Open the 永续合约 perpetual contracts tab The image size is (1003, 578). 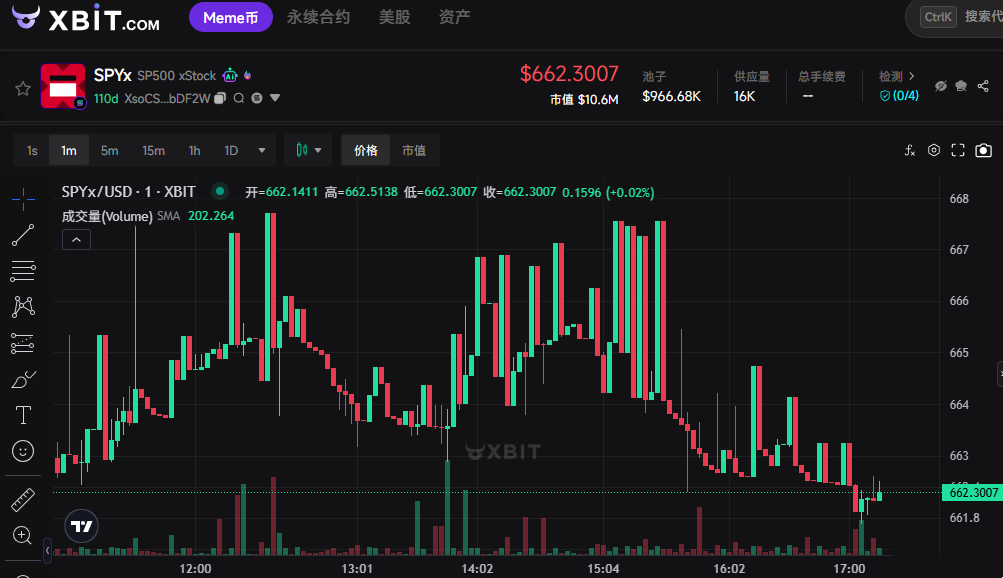[x=319, y=17]
